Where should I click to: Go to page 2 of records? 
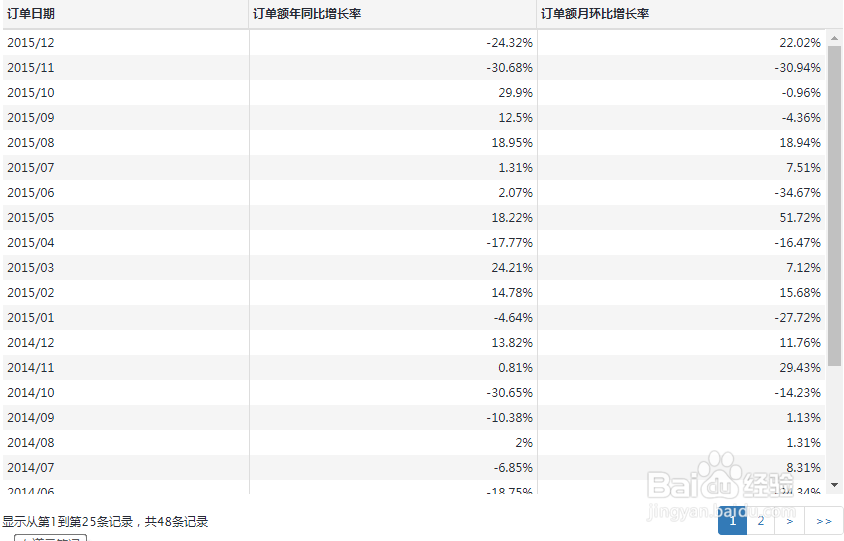click(x=761, y=521)
